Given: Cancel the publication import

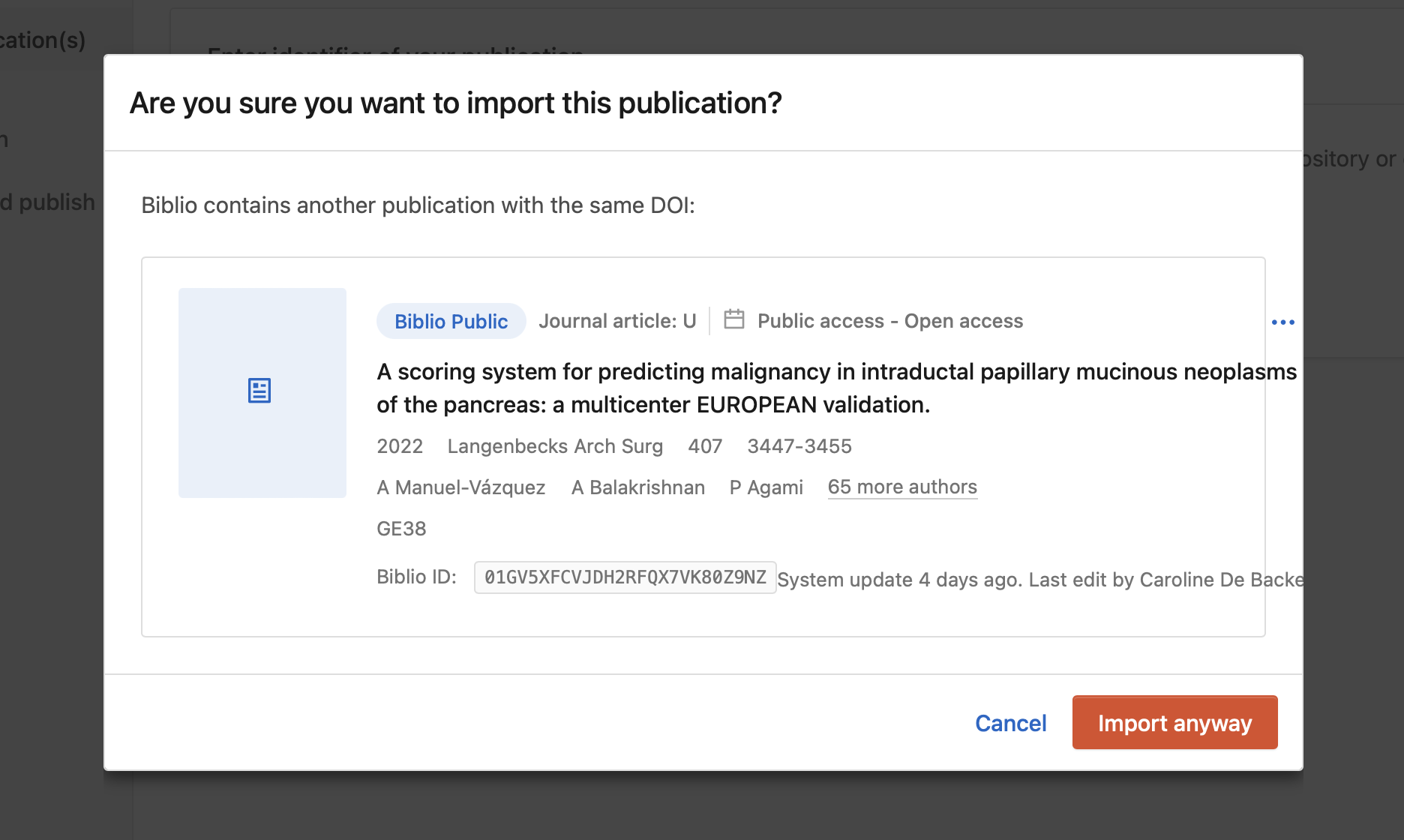Looking at the screenshot, I should (x=1010, y=722).
